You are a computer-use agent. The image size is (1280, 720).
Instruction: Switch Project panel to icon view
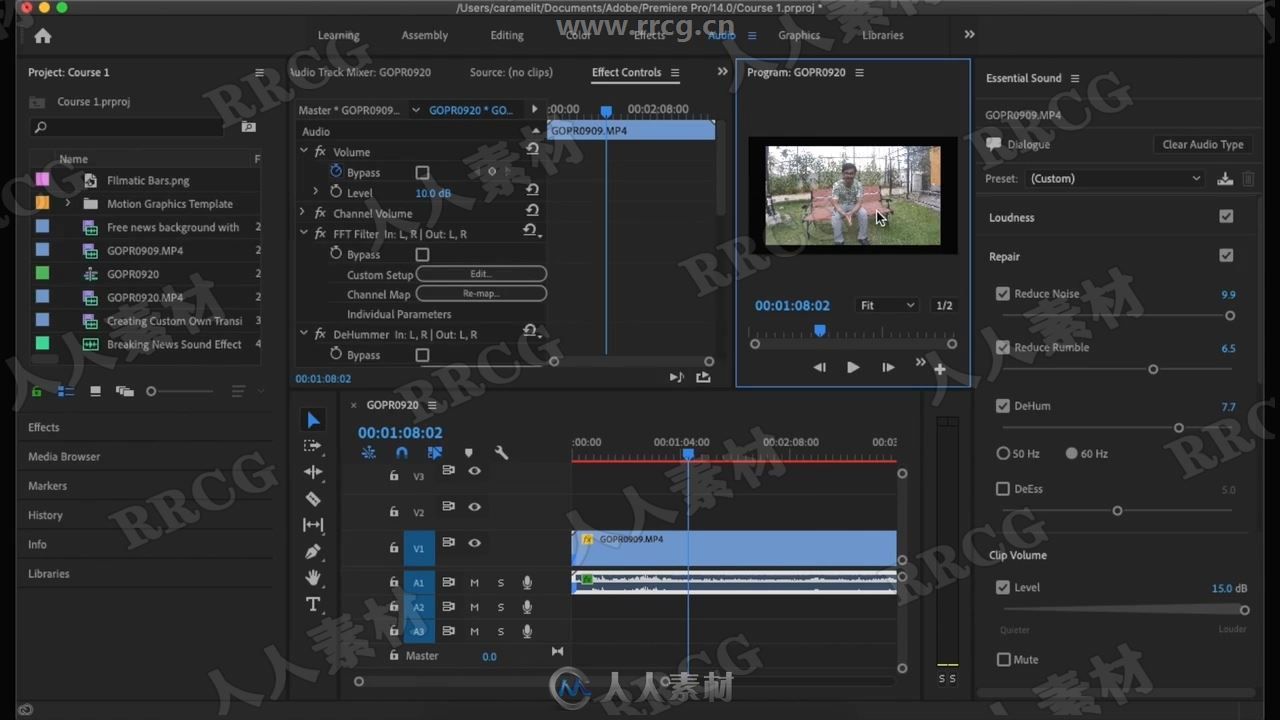click(x=95, y=391)
